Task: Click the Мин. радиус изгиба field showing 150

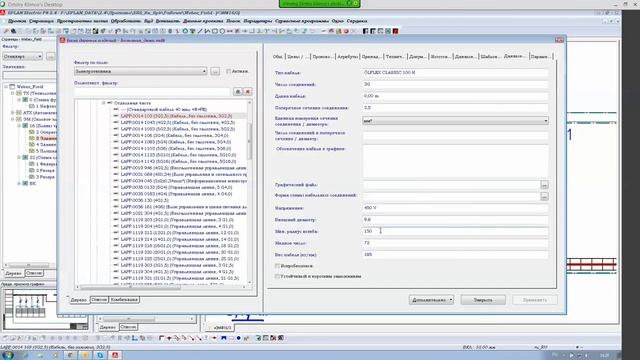Action: 455,231
